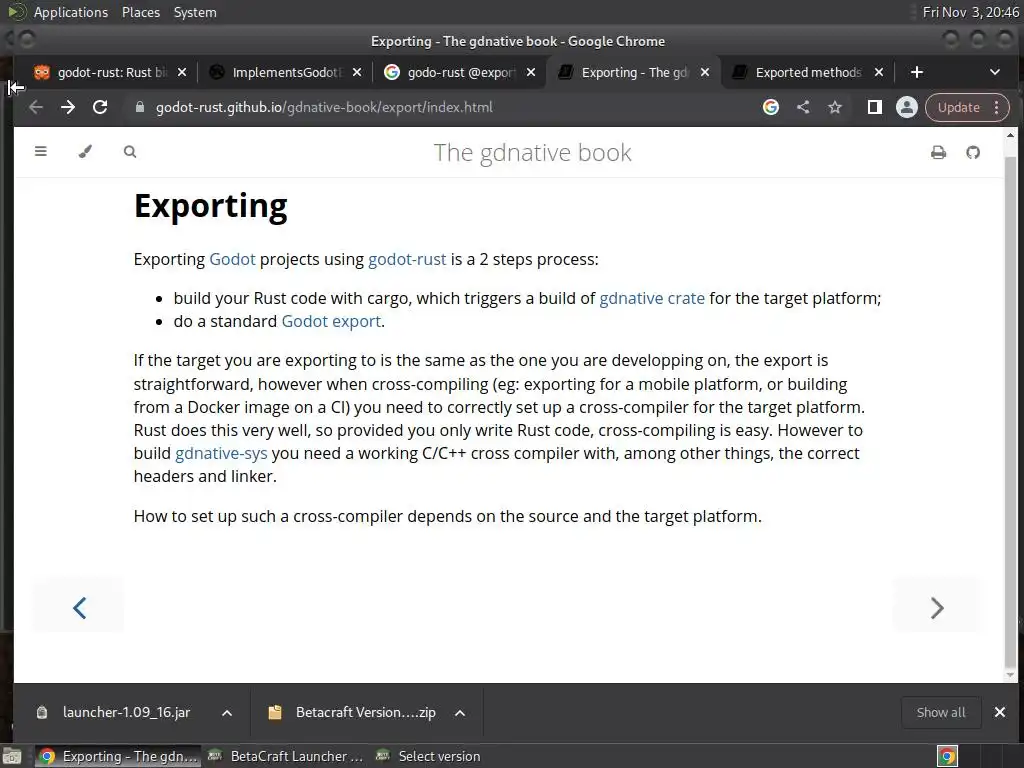Print this book via printer icon
Screen dimensions: 1024x768
938,152
